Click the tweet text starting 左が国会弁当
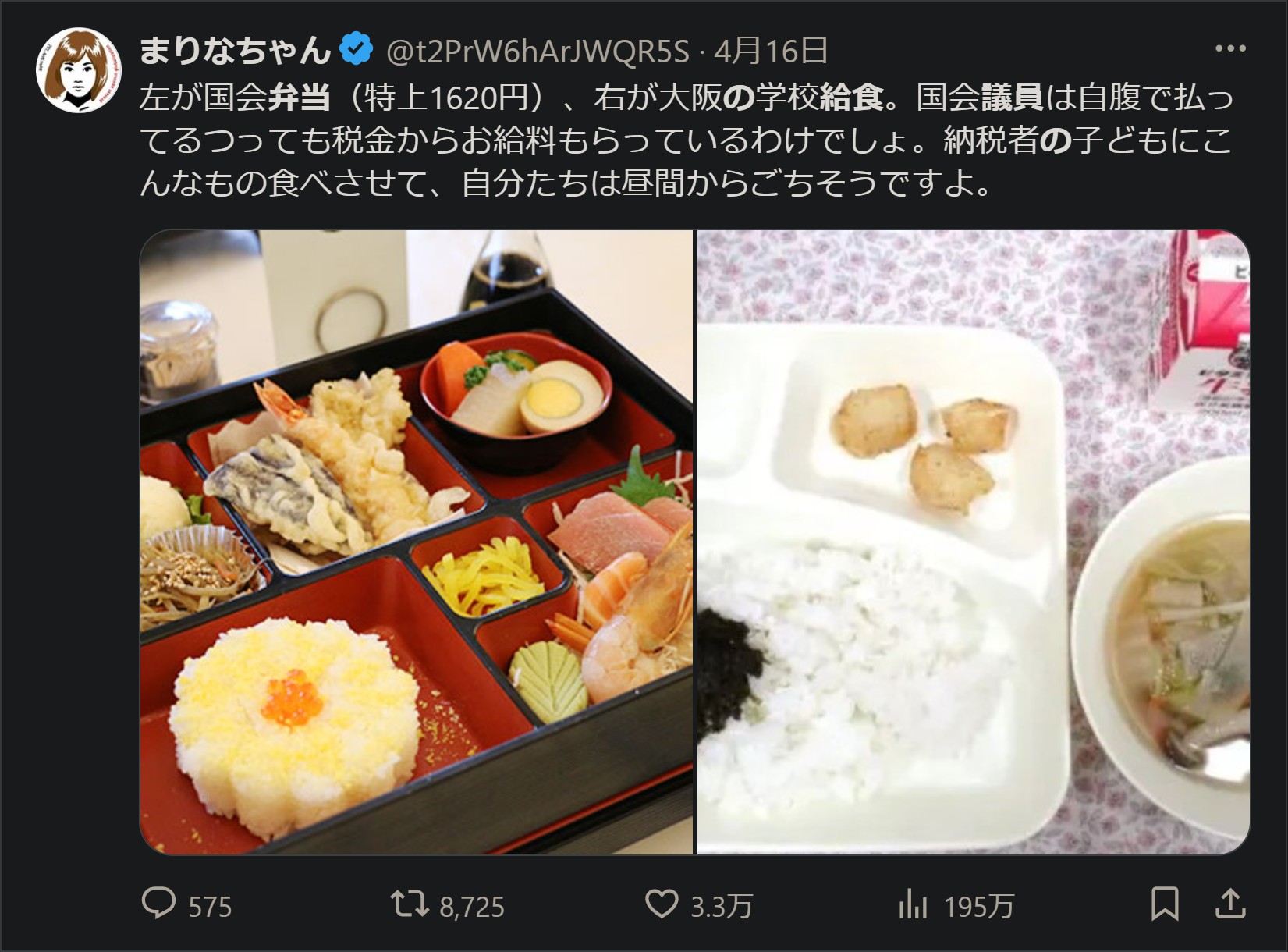The image size is (1288, 952). [x=687, y=140]
